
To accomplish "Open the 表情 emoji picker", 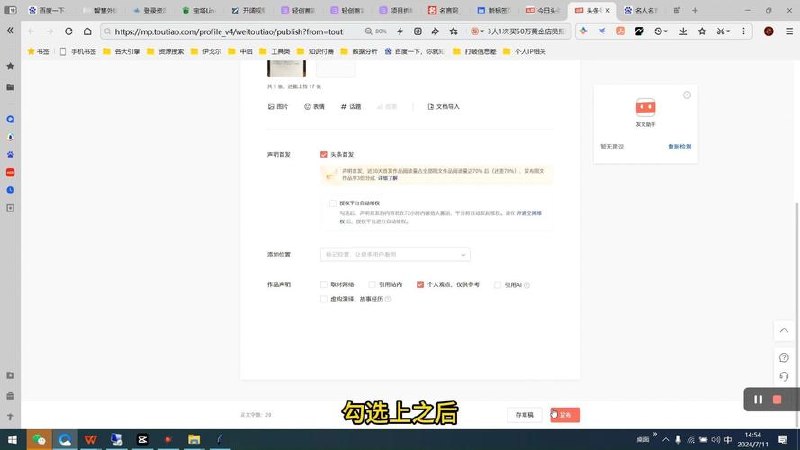I will coord(314,107).
